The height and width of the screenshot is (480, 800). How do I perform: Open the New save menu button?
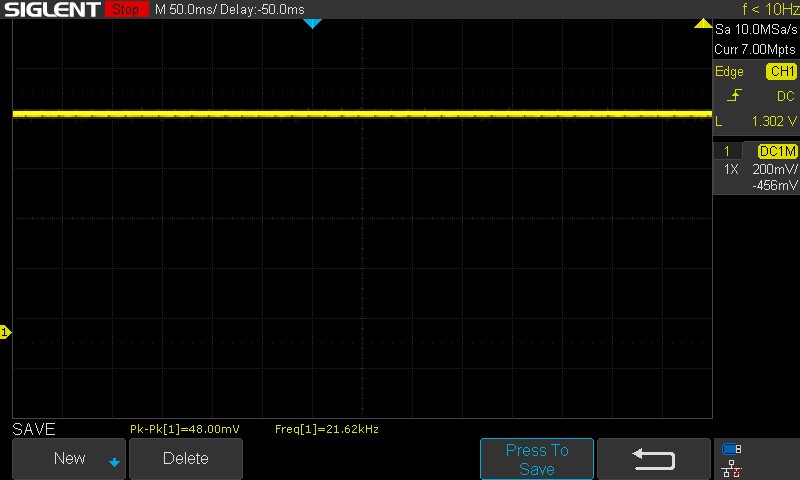tap(69, 459)
